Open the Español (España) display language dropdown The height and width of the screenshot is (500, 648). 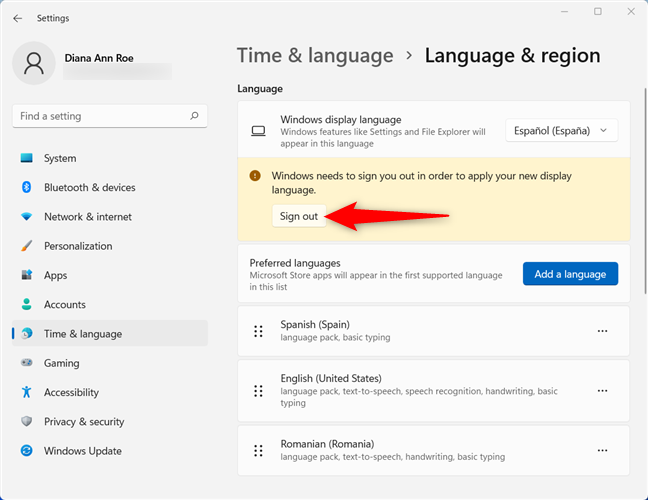coord(561,131)
